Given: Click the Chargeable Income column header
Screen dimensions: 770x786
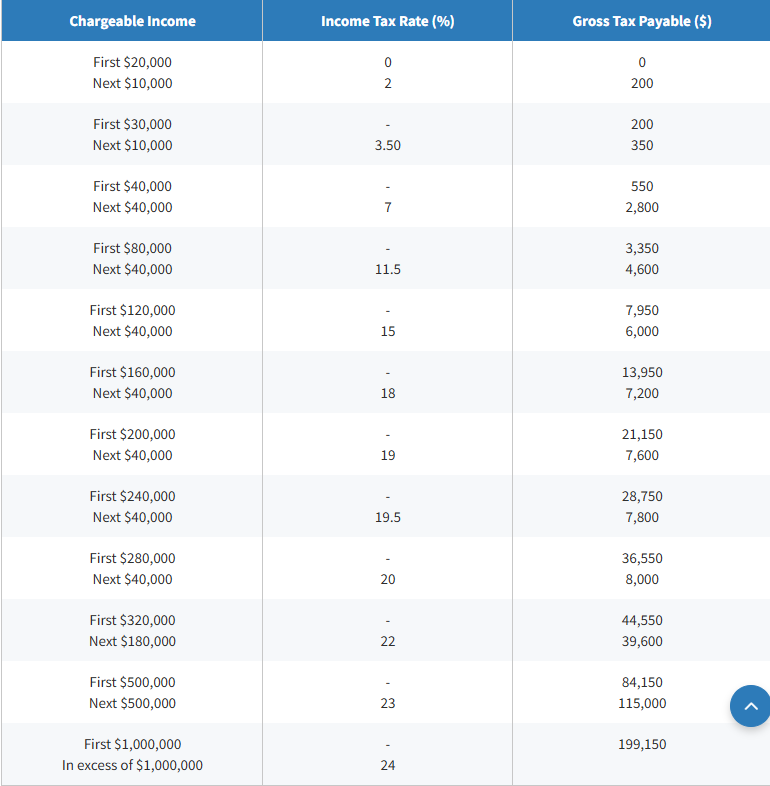Looking at the screenshot, I should (x=132, y=21).
